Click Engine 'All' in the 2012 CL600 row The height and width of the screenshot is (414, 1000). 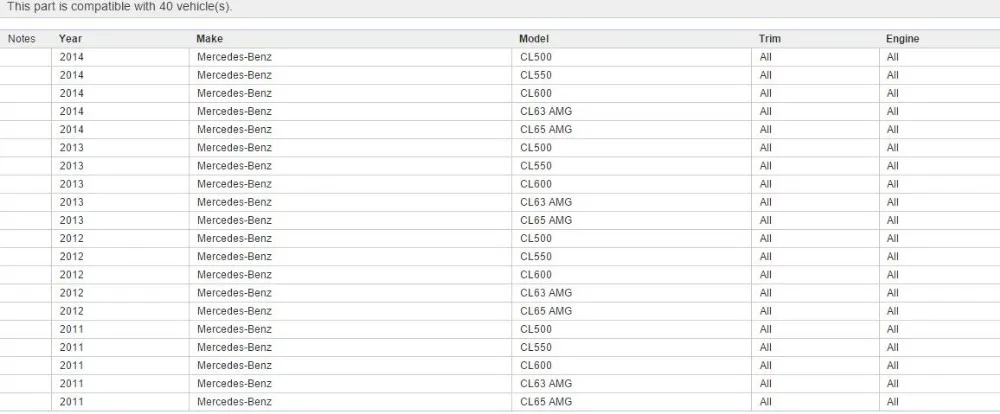click(x=892, y=275)
